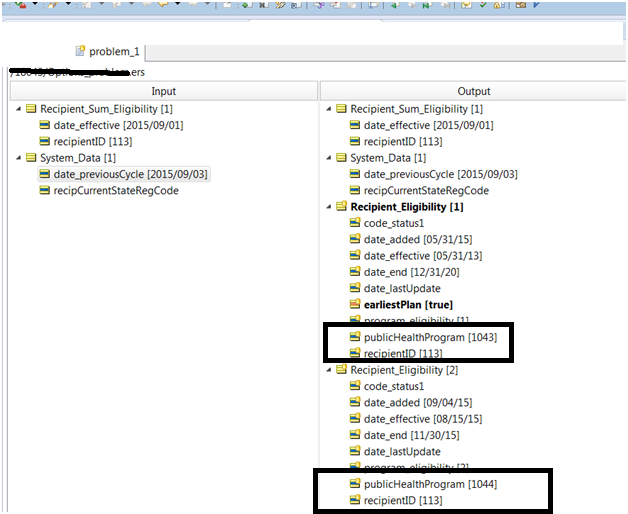Collapse Recipient_Sum_Eligibility [1] in the Output tree

point(329,109)
